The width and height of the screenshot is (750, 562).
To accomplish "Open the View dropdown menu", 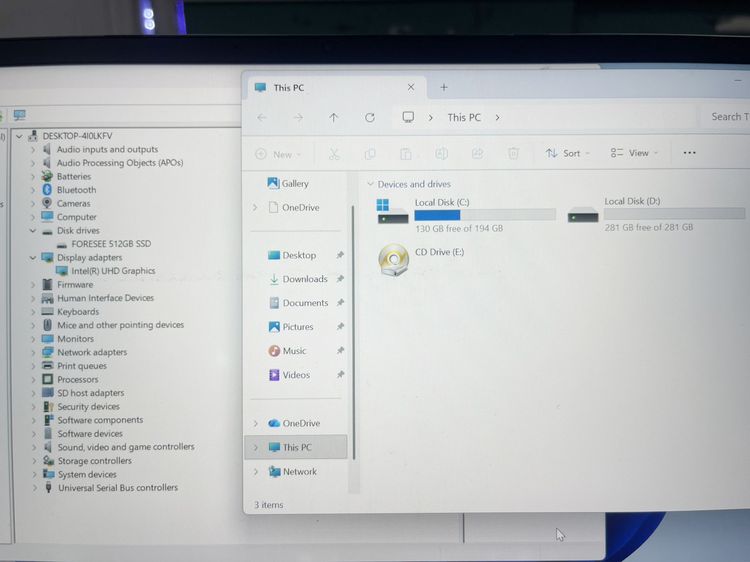I will (634, 153).
